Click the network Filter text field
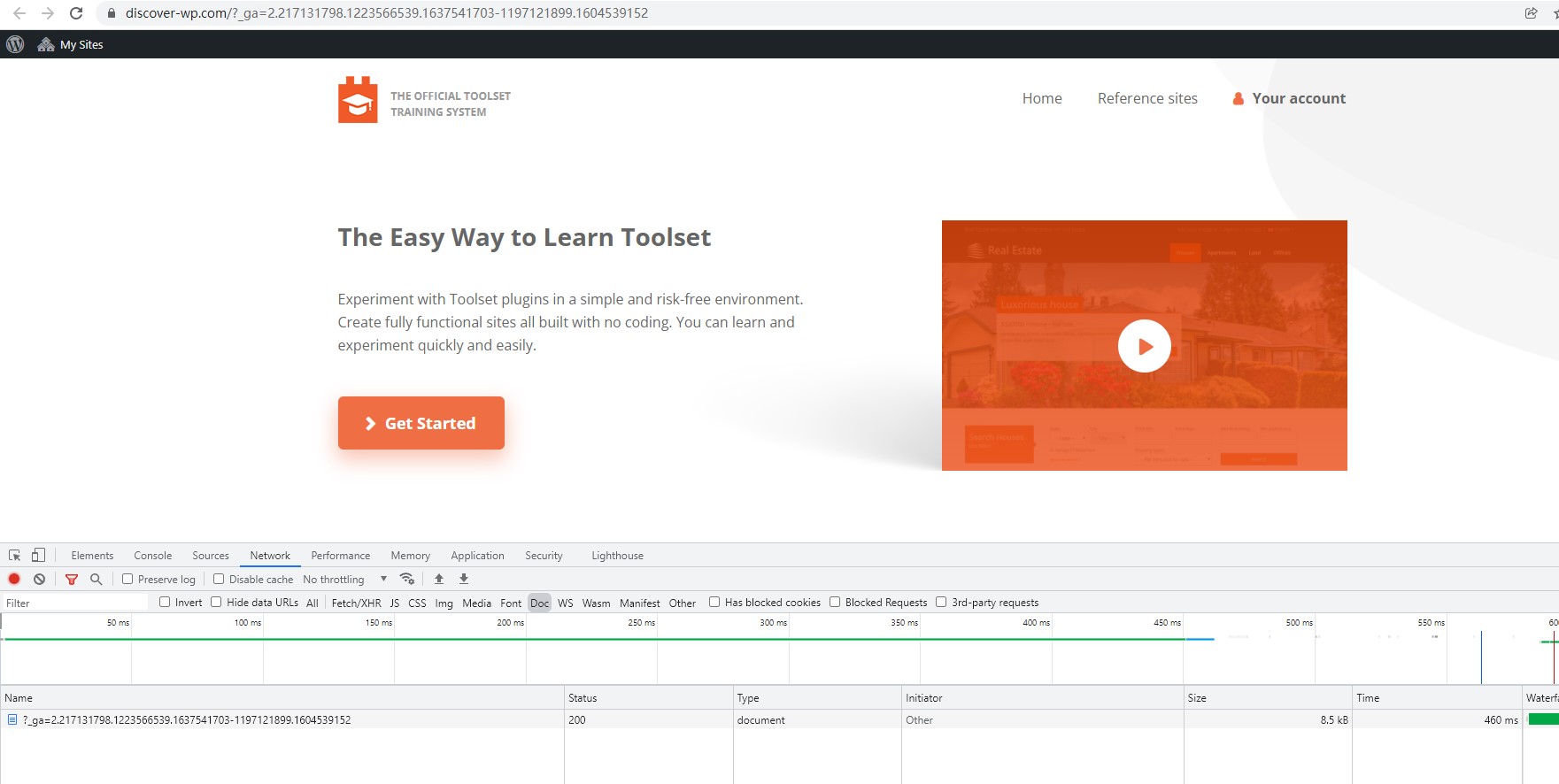Screen dimensions: 1559x784 point(75,603)
